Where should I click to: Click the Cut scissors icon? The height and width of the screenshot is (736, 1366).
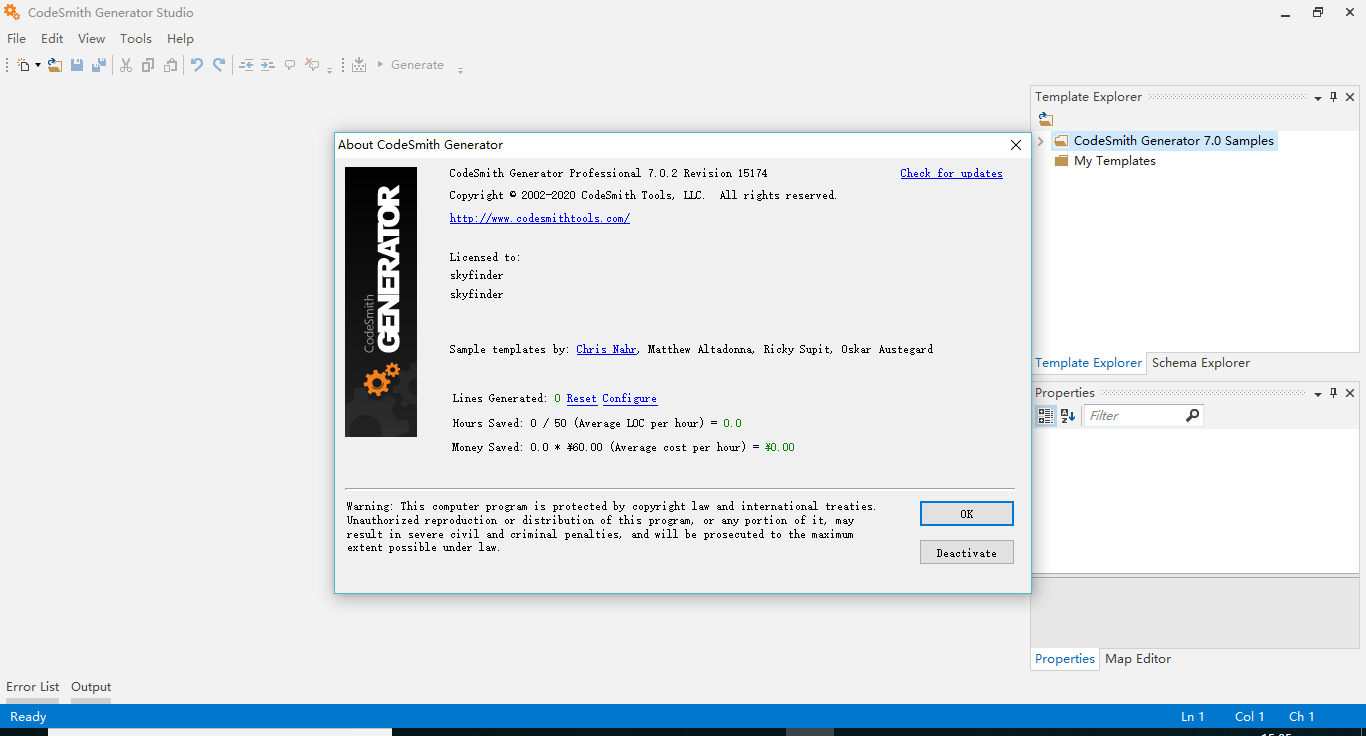(126, 65)
